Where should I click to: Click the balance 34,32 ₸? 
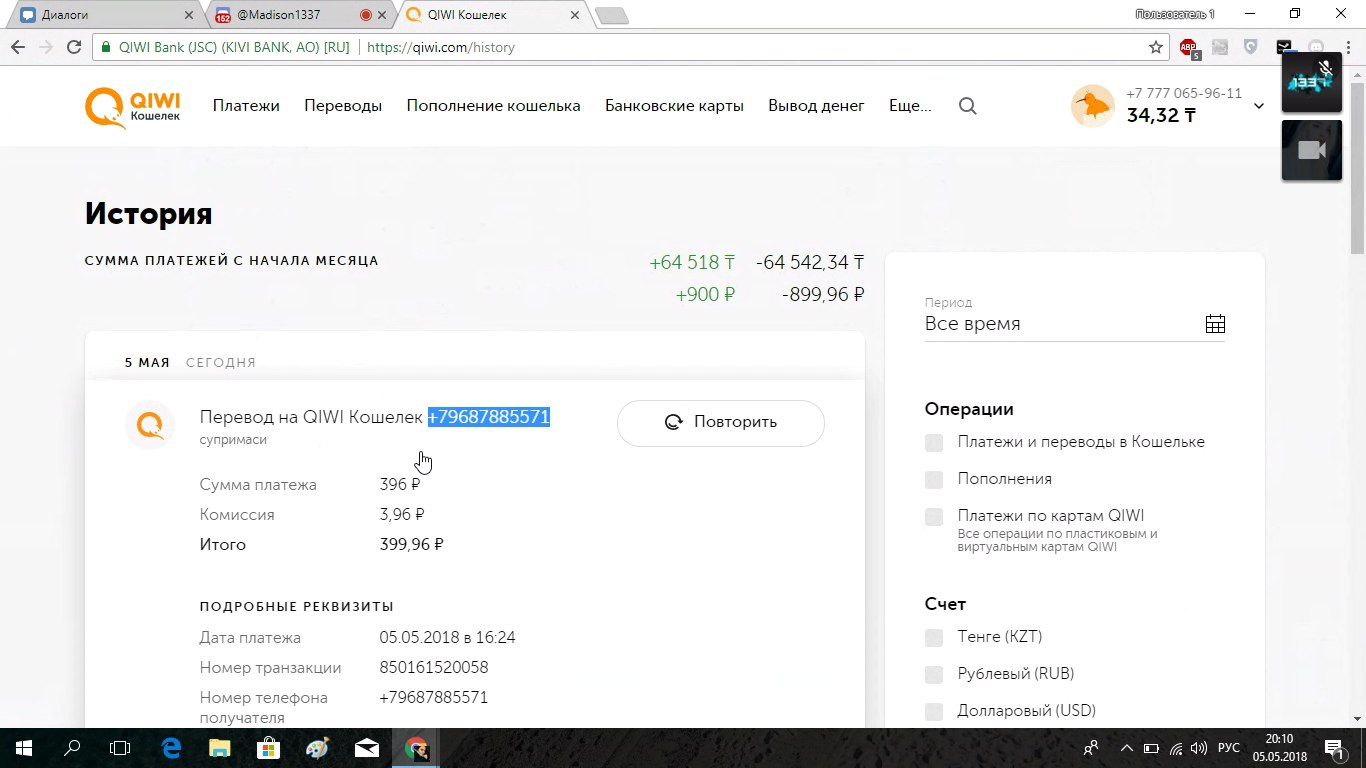[1161, 116]
